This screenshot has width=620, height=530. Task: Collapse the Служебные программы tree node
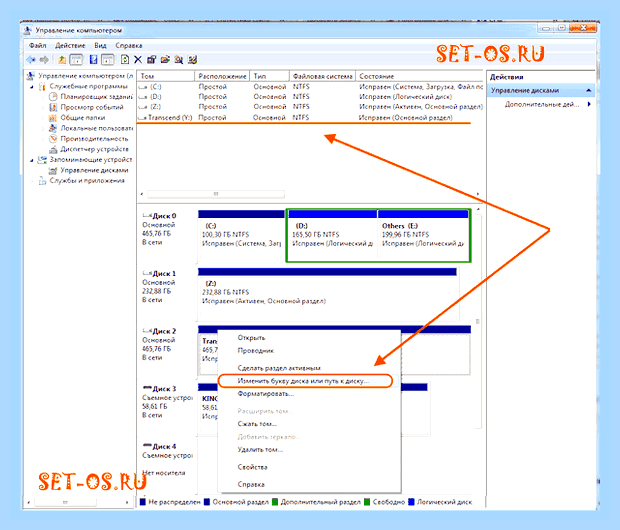[x=32, y=87]
